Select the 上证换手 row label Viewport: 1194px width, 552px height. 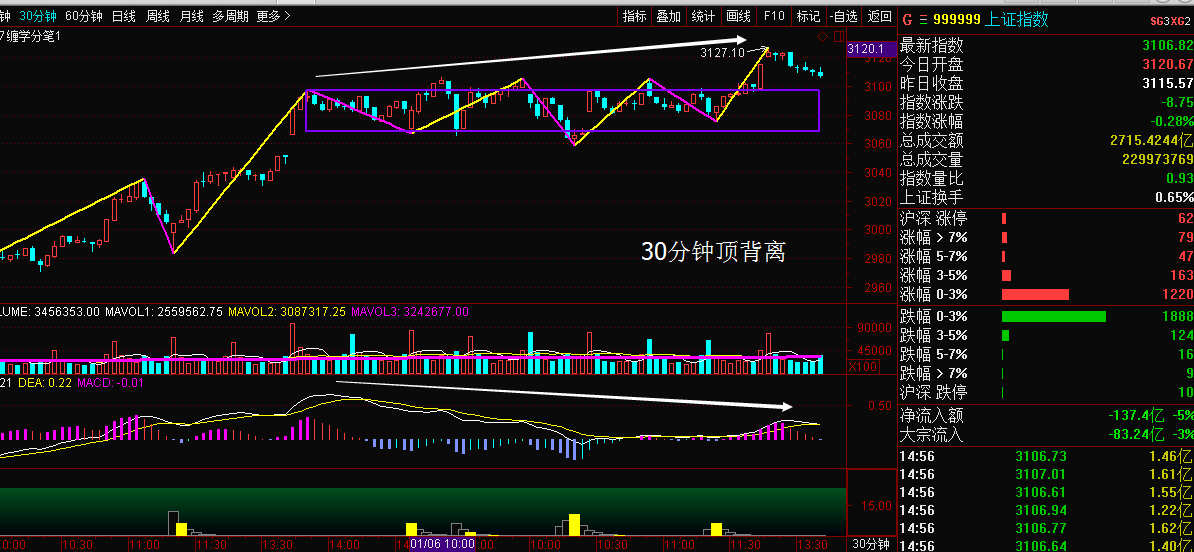931,198
